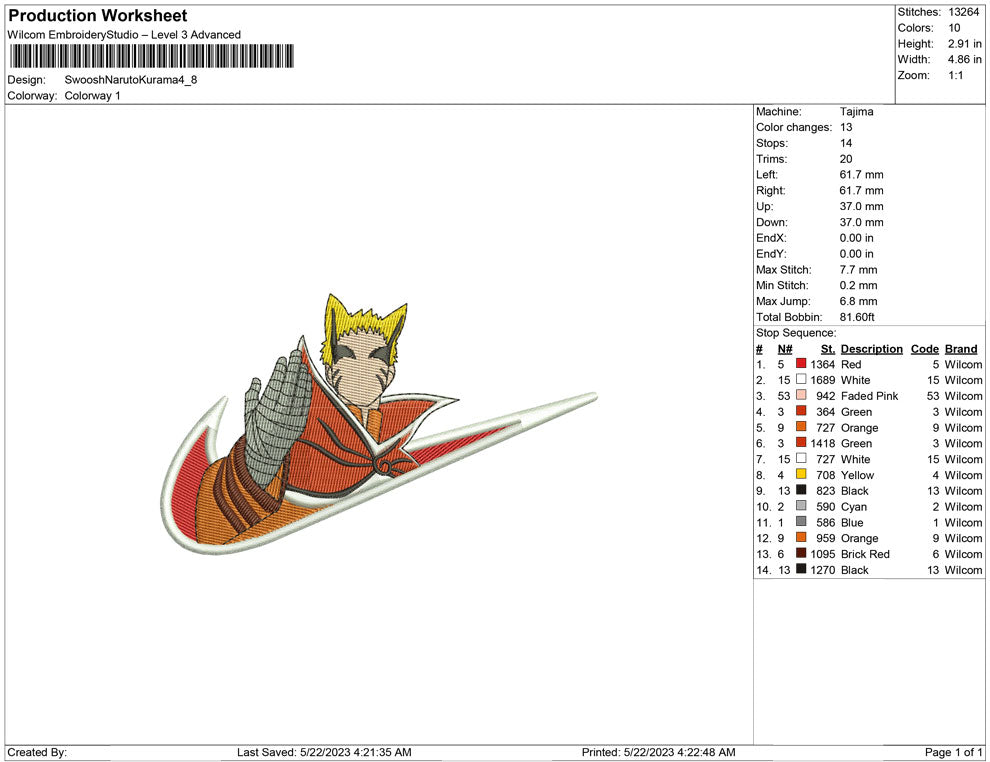This screenshot has width=990, height=762.
Task: Click the Colorway 1 value
Action: pyautogui.click(x=92, y=96)
